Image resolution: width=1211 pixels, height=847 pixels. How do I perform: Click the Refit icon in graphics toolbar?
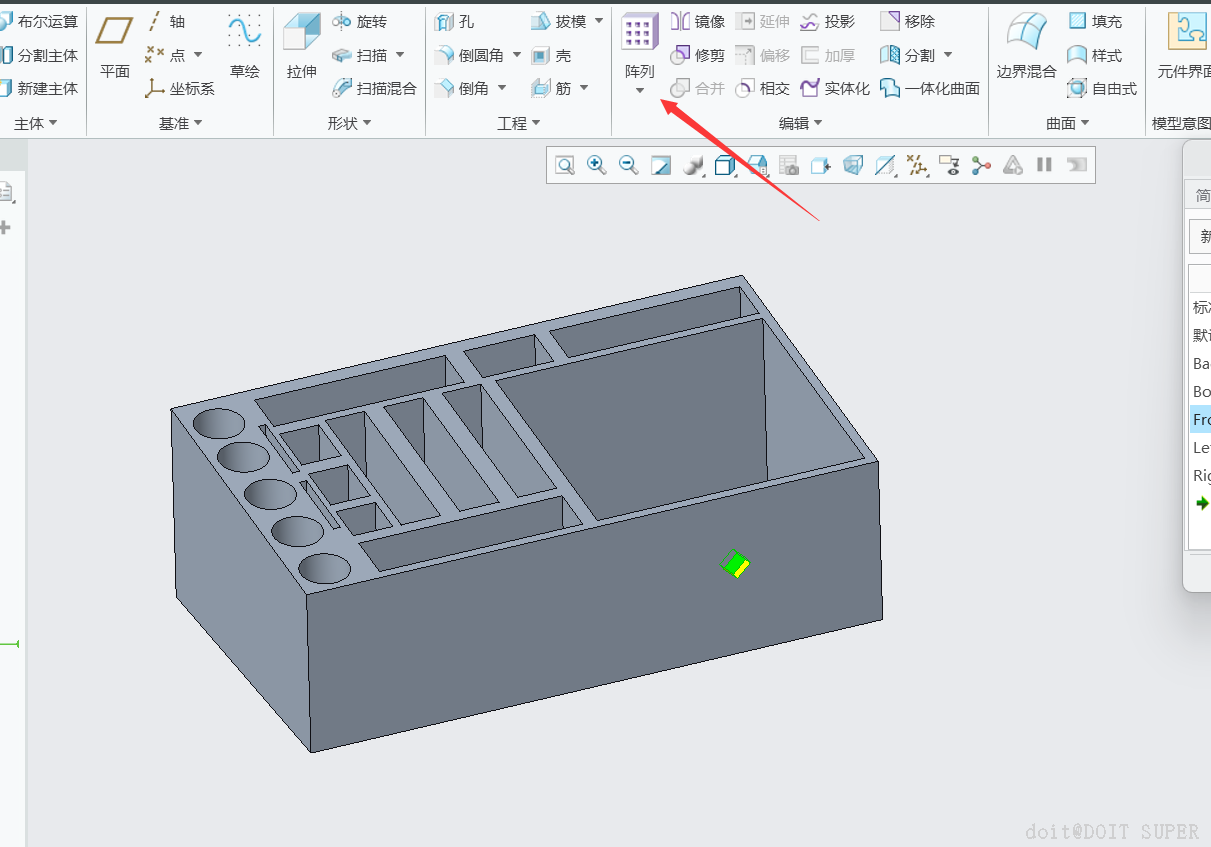click(x=565, y=165)
